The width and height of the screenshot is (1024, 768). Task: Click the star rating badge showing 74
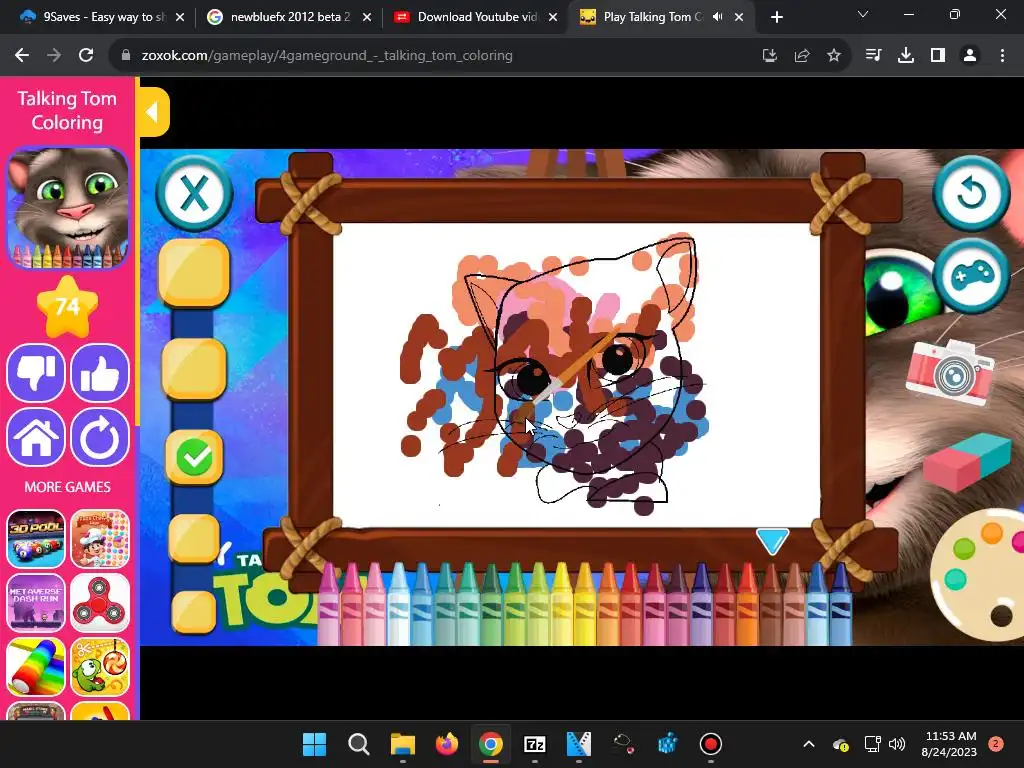tap(67, 306)
